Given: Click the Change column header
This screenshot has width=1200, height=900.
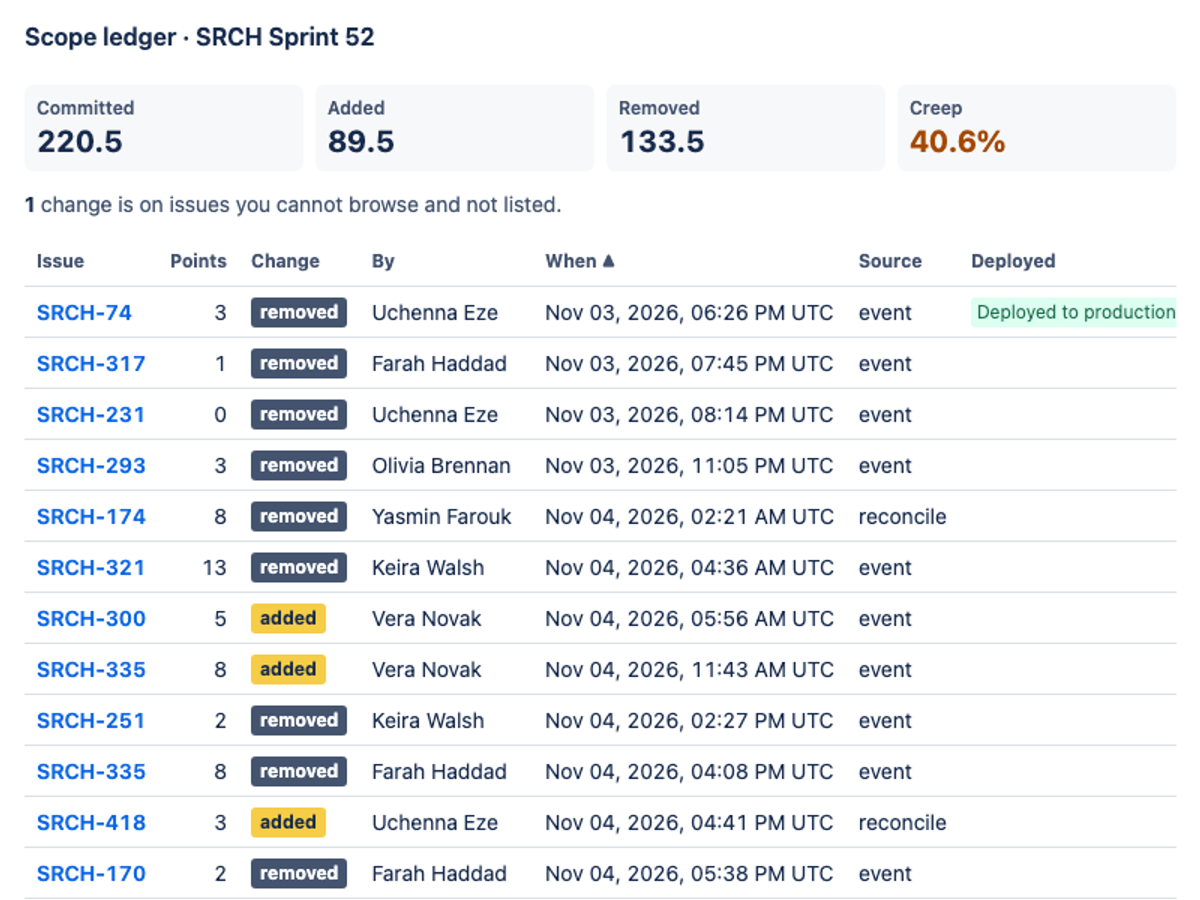Looking at the screenshot, I should coord(285,261).
